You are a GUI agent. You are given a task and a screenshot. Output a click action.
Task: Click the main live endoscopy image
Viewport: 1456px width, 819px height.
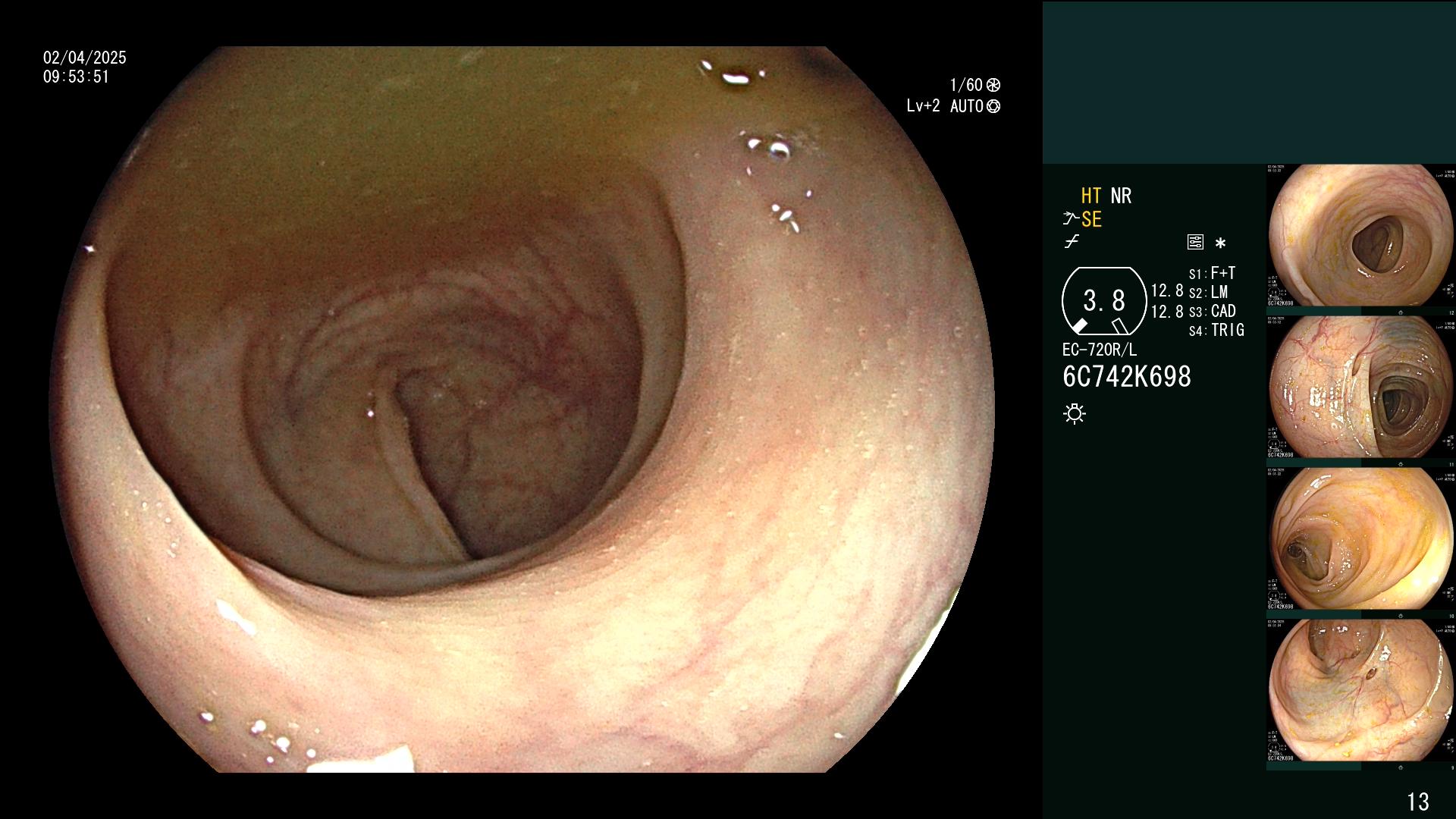pyautogui.click(x=522, y=409)
